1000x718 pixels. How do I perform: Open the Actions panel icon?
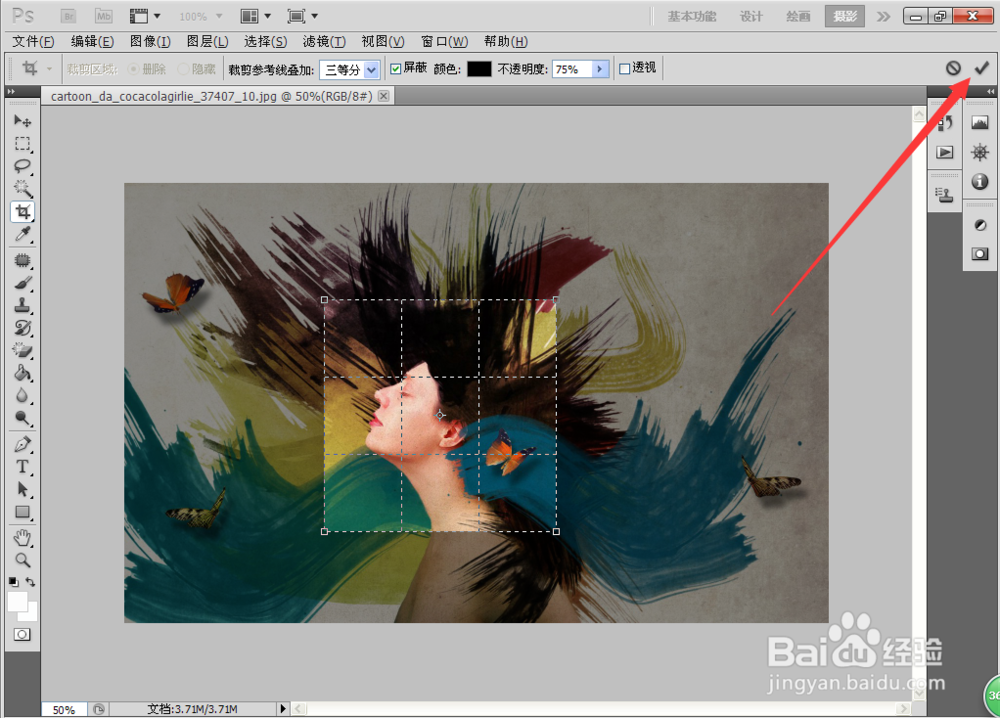coord(945,152)
